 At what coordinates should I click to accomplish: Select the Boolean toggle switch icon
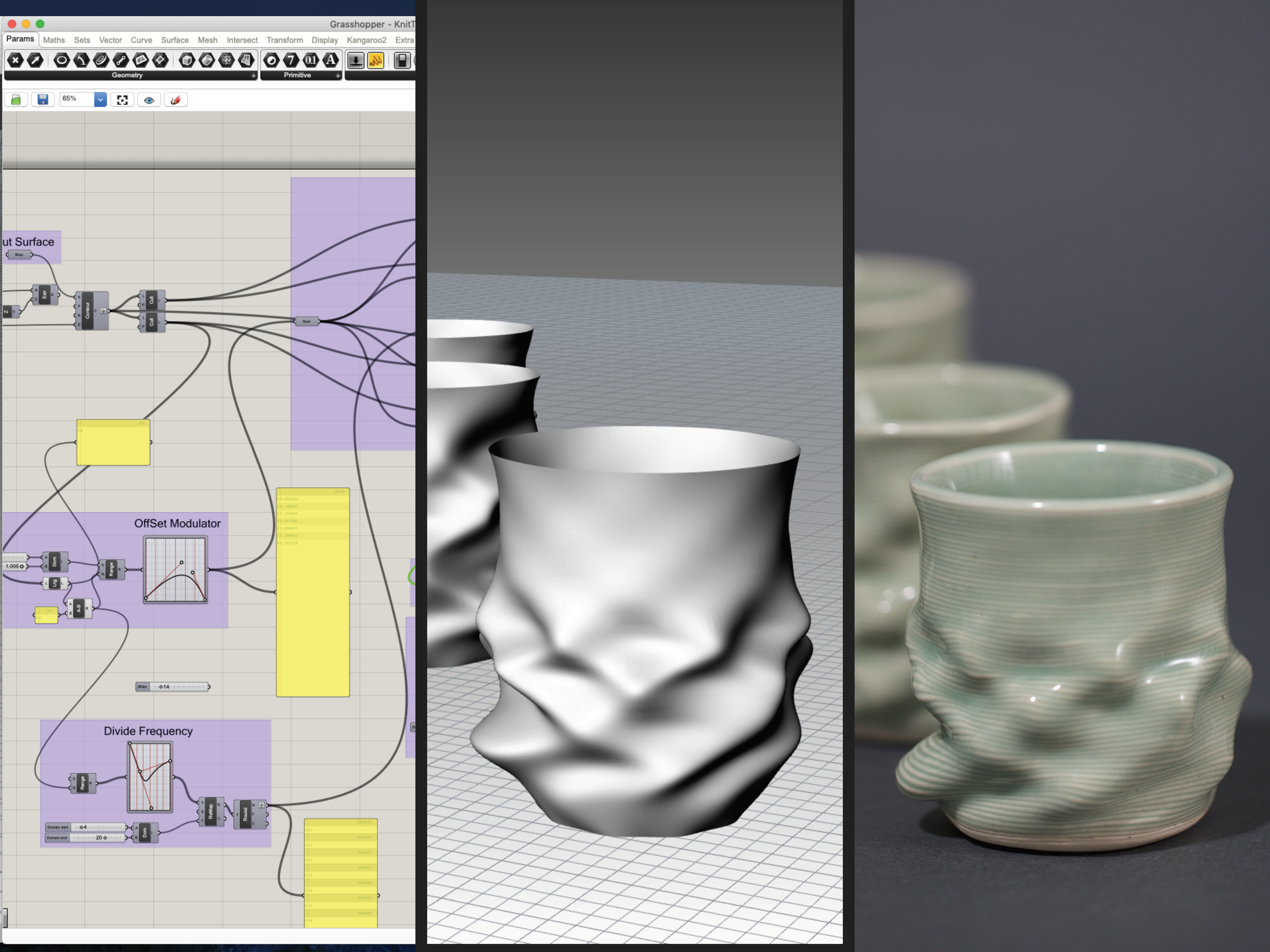point(402,60)
